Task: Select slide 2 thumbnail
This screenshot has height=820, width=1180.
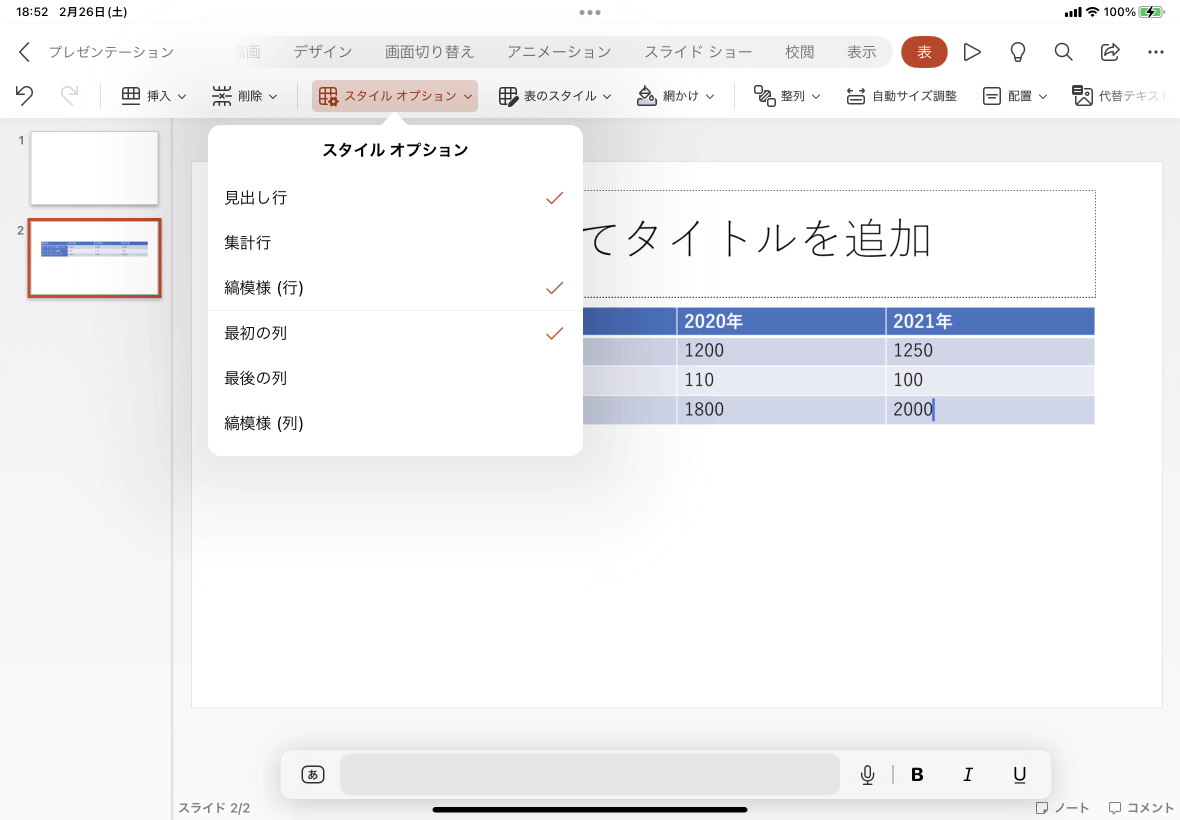Action: coord(94,258)
